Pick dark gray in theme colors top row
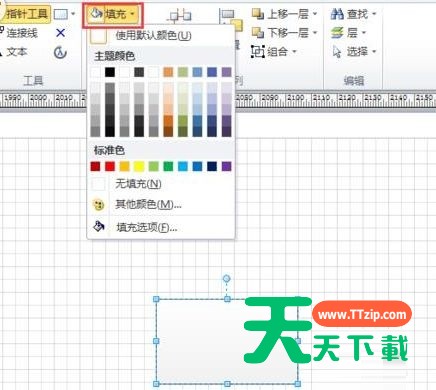Screen dimensions: 436x390 (139, 72)
